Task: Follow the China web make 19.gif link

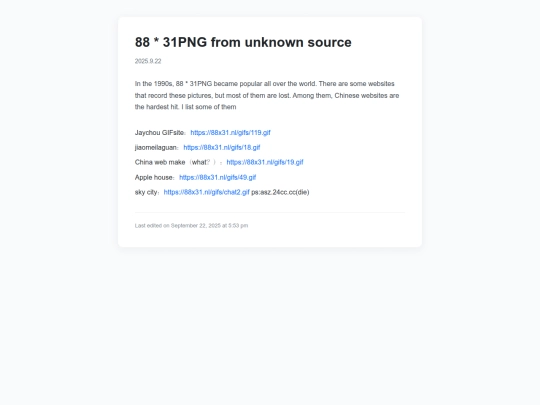Action: [265, 162]
